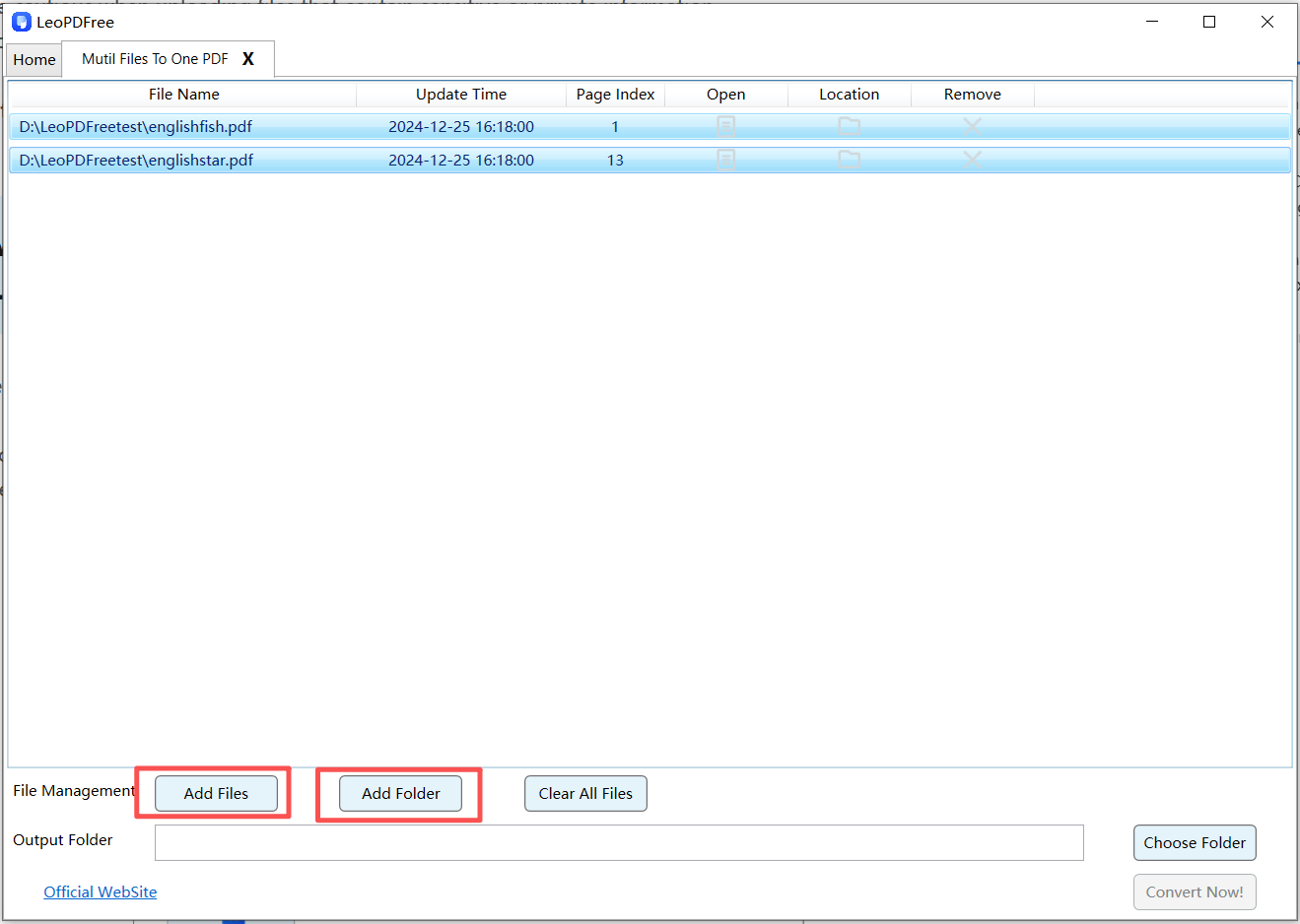Open englishfish.pdf using its Open icon
Image resolution: width=1300 pixels, height=924 pixels.
725,126
